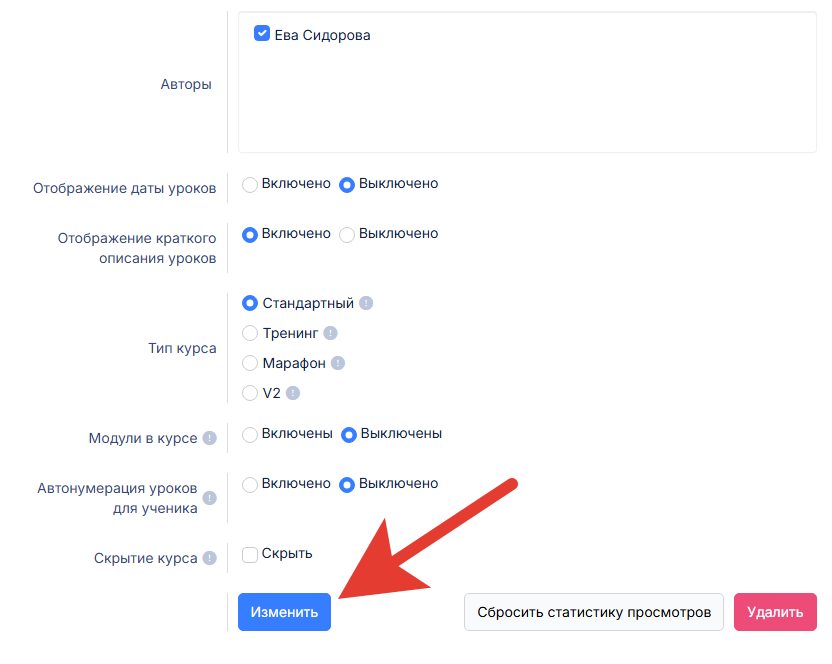The image size is (832, 664).
Task: Choose the Марафон course type
Action: click(250, 363)
